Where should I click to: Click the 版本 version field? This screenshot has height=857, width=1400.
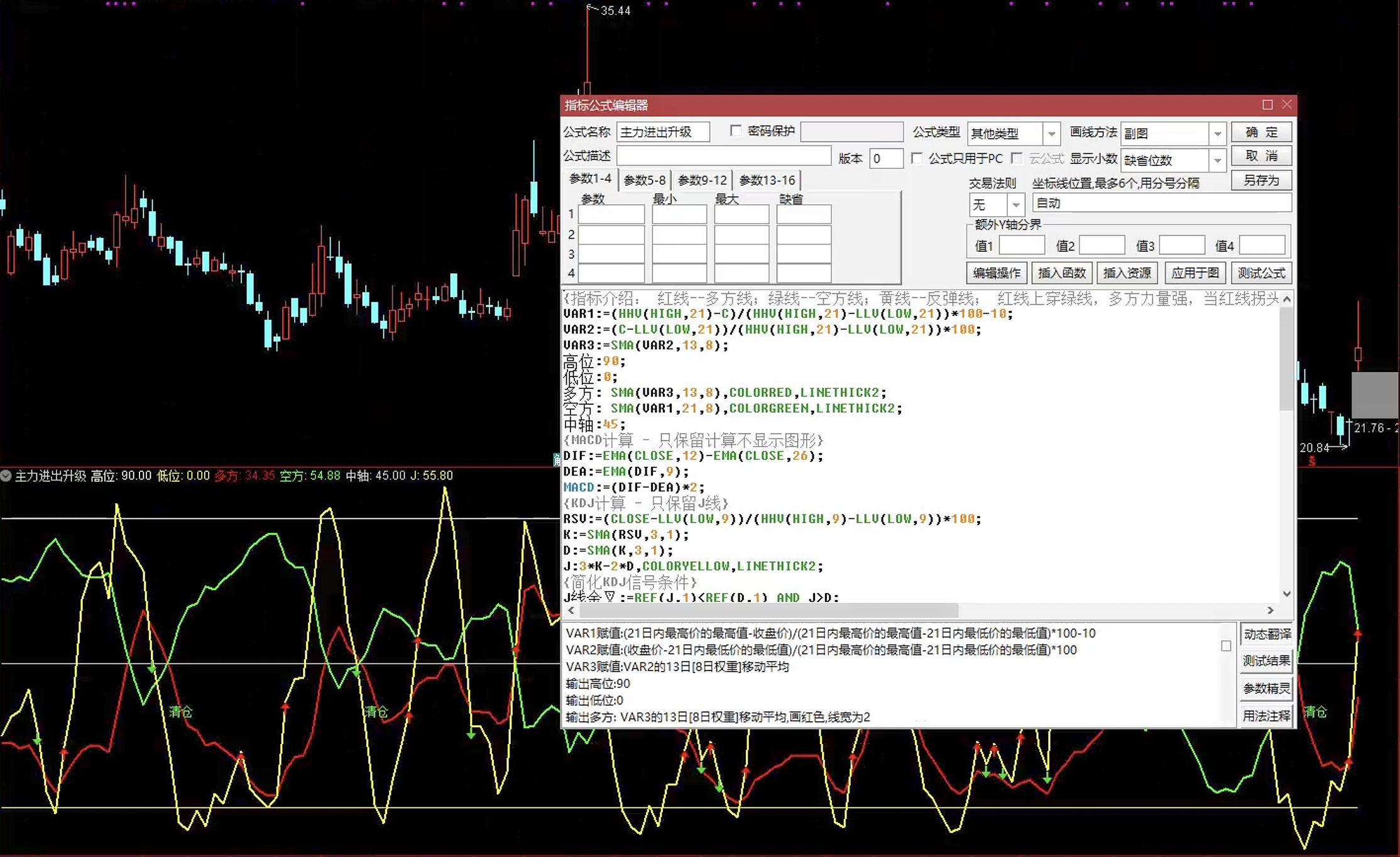tap(886, 158)
